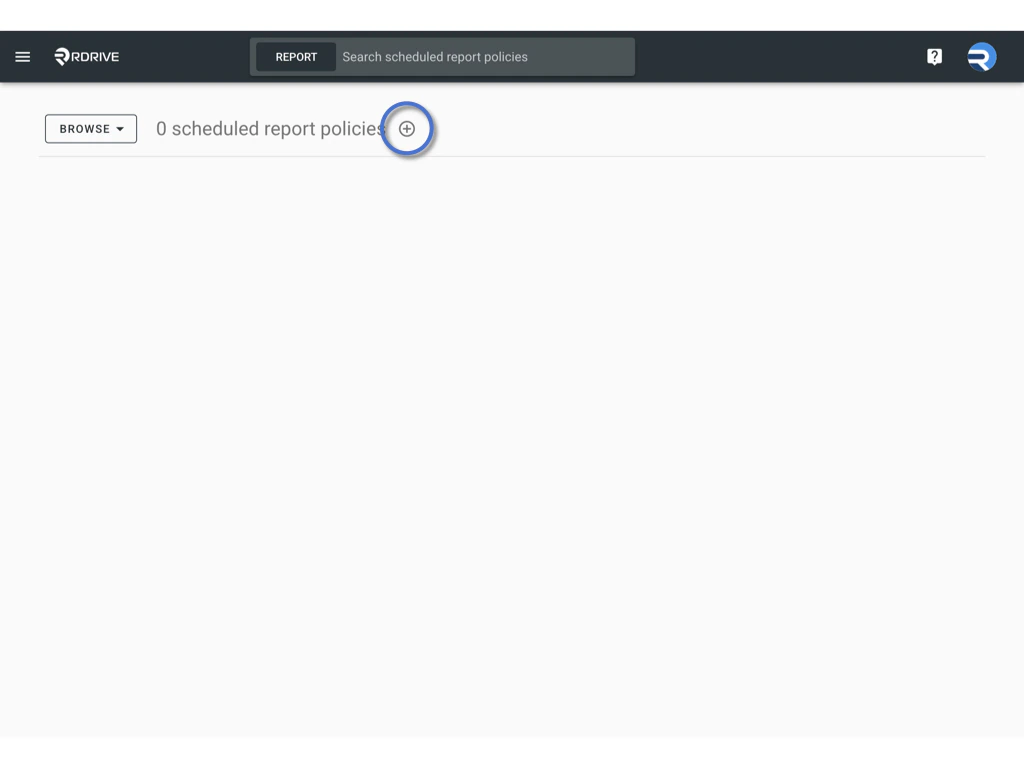The height and width of the screenshot is (768, 1024).
Task: Collapse the BROWSE selector after opening it
Action: pos(90,128)
